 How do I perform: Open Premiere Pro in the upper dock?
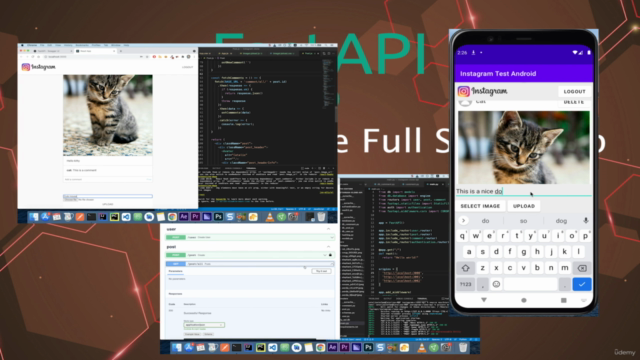(x=195, y=217)
